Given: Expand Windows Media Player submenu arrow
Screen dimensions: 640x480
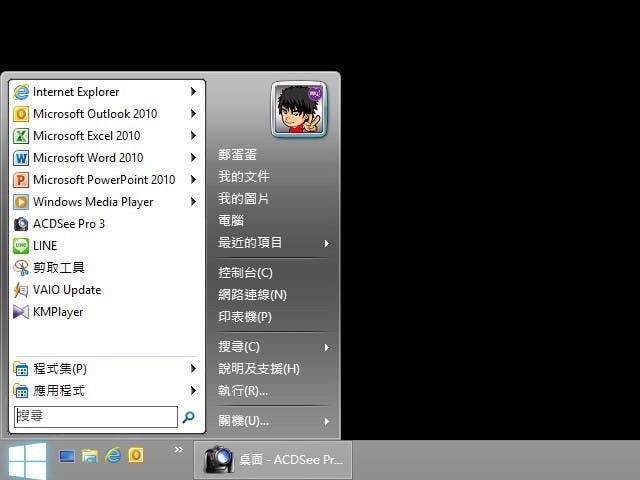Looking at the screenshot, I should pyautogui.click(x=193, y=202).
